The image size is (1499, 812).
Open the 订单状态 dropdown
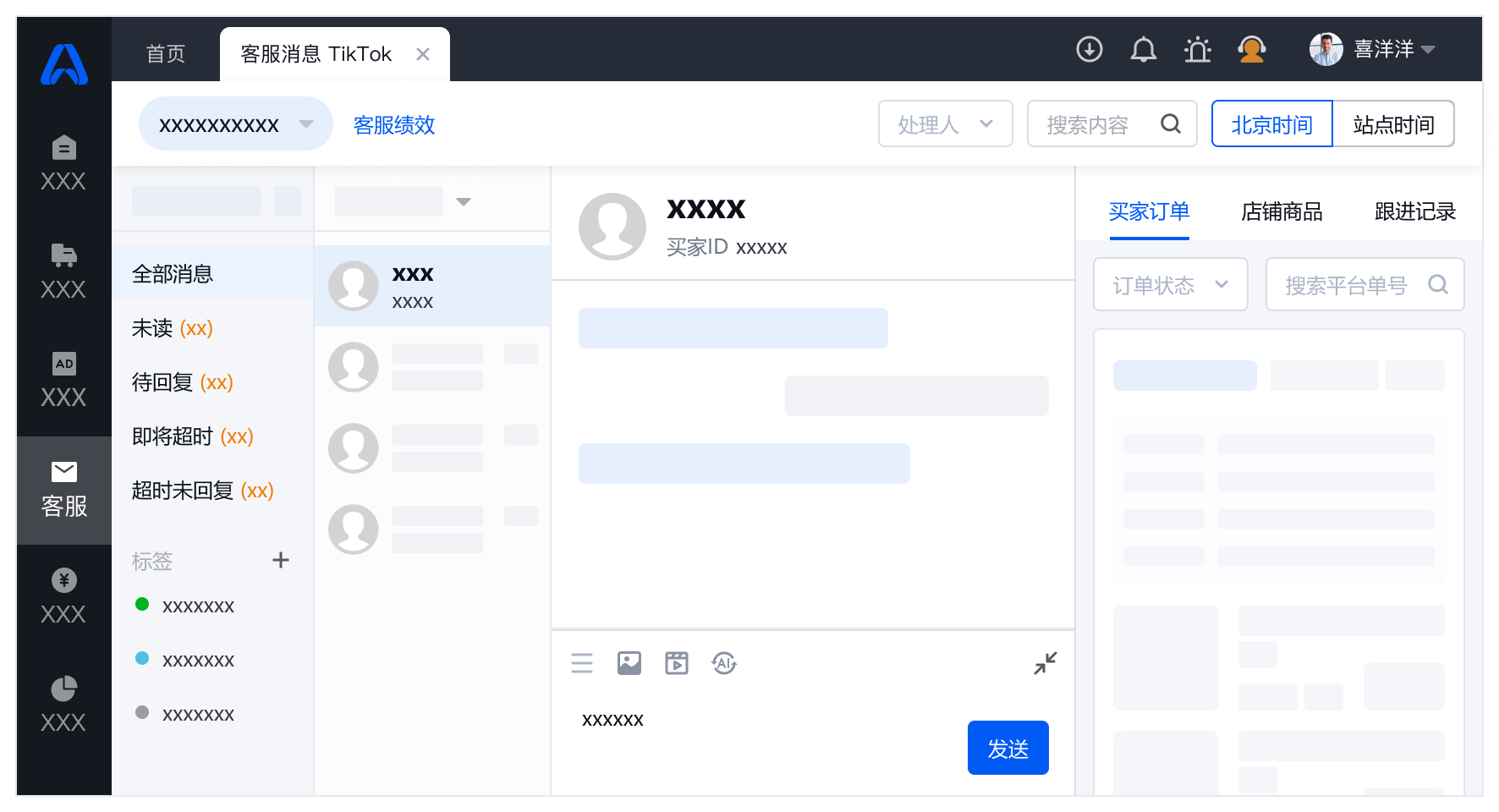(1171, 285)
